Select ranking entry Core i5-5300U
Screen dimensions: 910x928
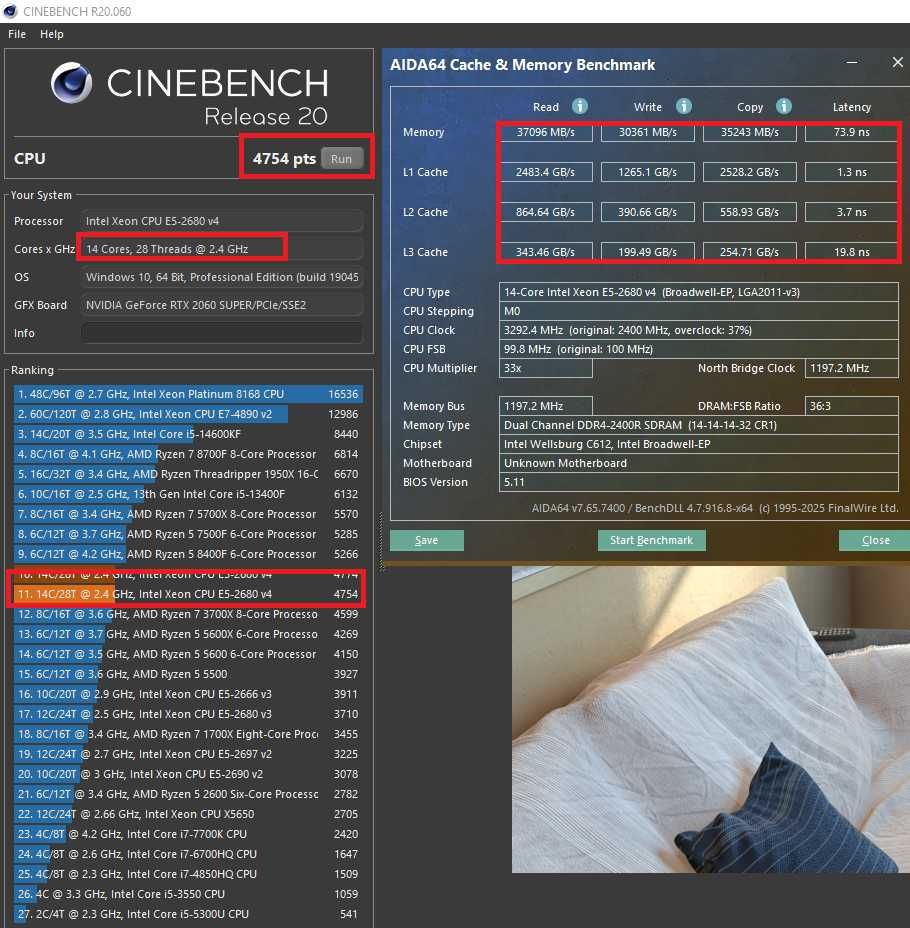point(188,914)
